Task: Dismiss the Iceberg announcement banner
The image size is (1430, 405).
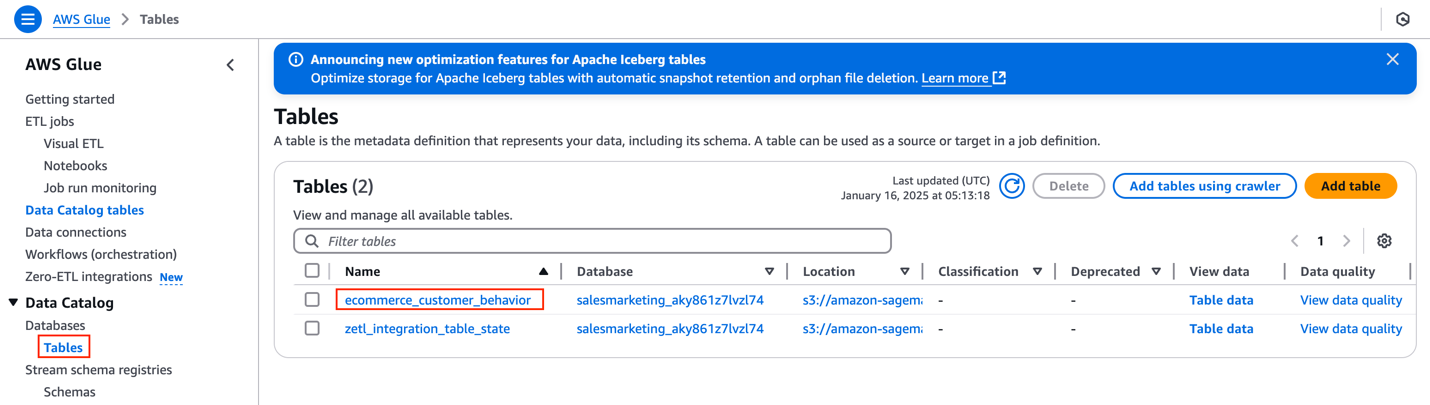Action: 1392,60
